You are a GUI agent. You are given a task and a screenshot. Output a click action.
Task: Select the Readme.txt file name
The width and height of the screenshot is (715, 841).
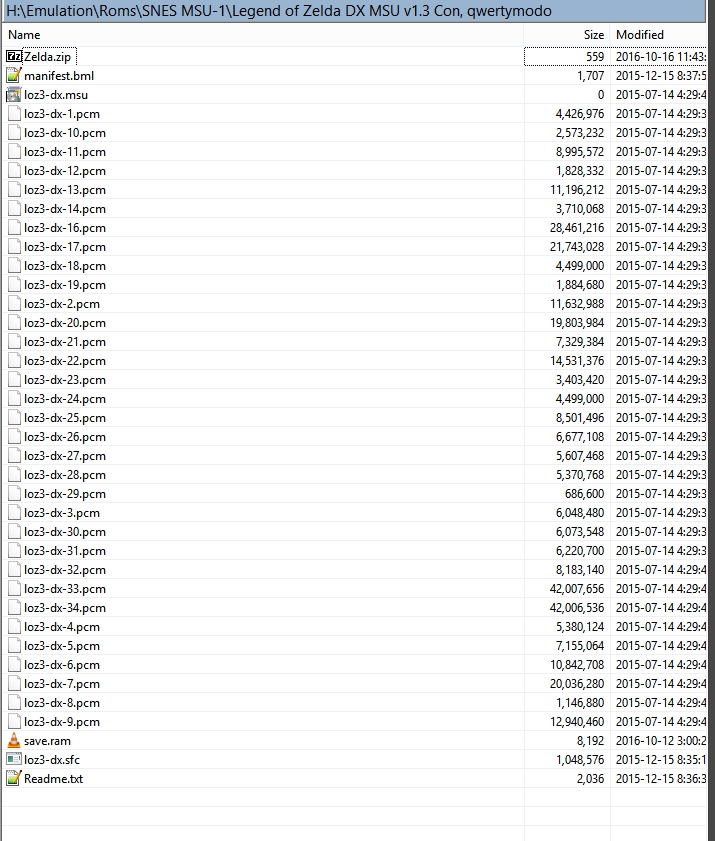[54, 779]
